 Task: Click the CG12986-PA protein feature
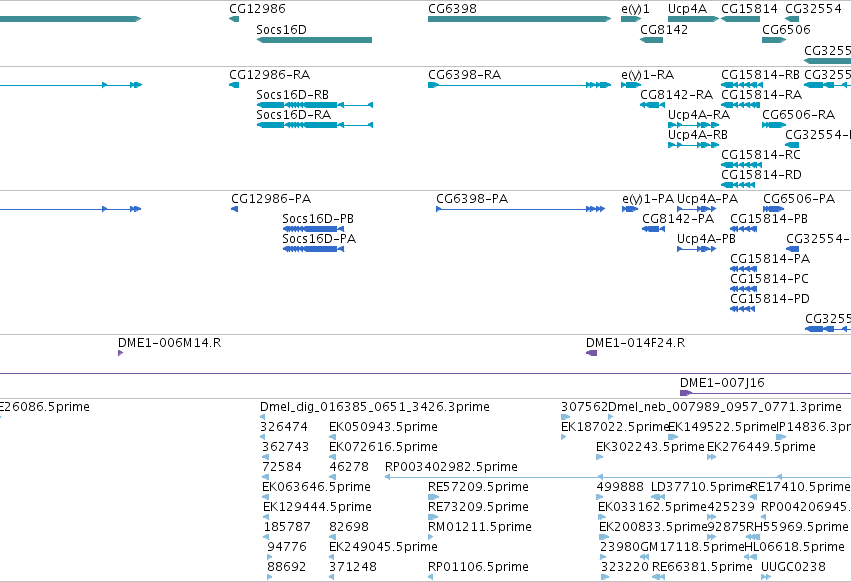coord(234,209)
